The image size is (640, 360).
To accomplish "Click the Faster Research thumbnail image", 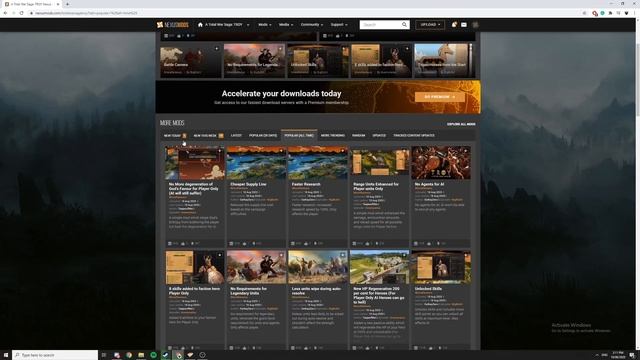I will pyautogui.click(x=318, y=163).
